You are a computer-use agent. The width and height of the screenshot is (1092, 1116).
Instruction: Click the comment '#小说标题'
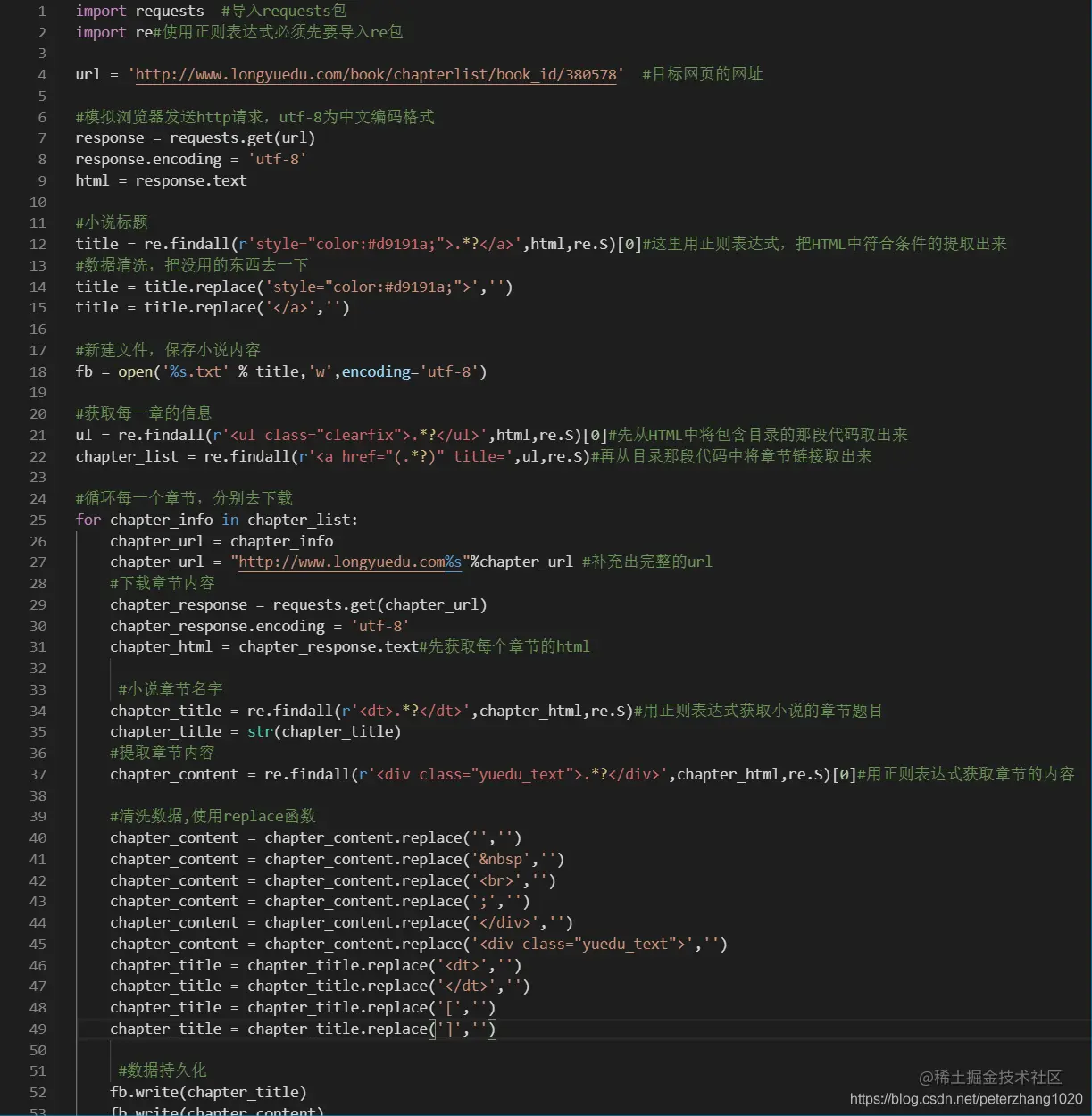112,223
